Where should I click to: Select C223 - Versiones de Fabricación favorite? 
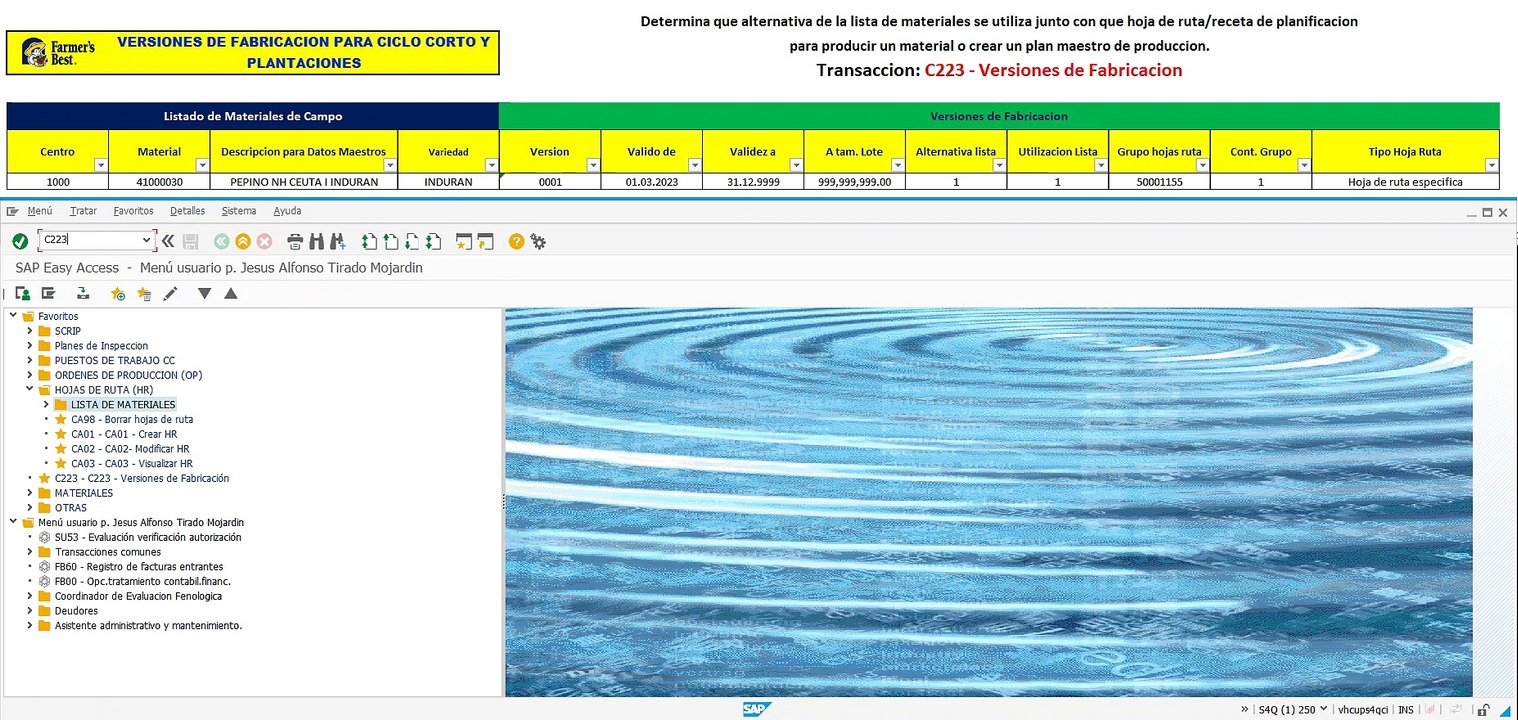point(142,478)
